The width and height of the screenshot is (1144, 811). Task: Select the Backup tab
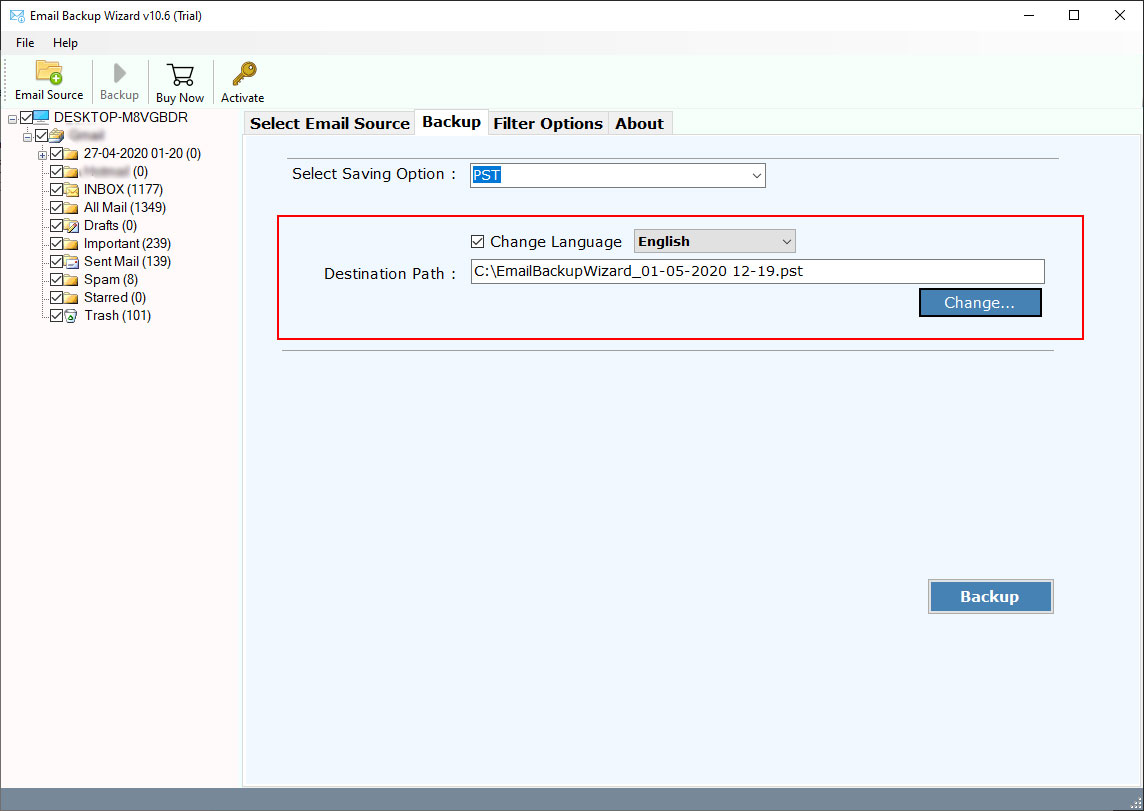[x=451, y=122]
